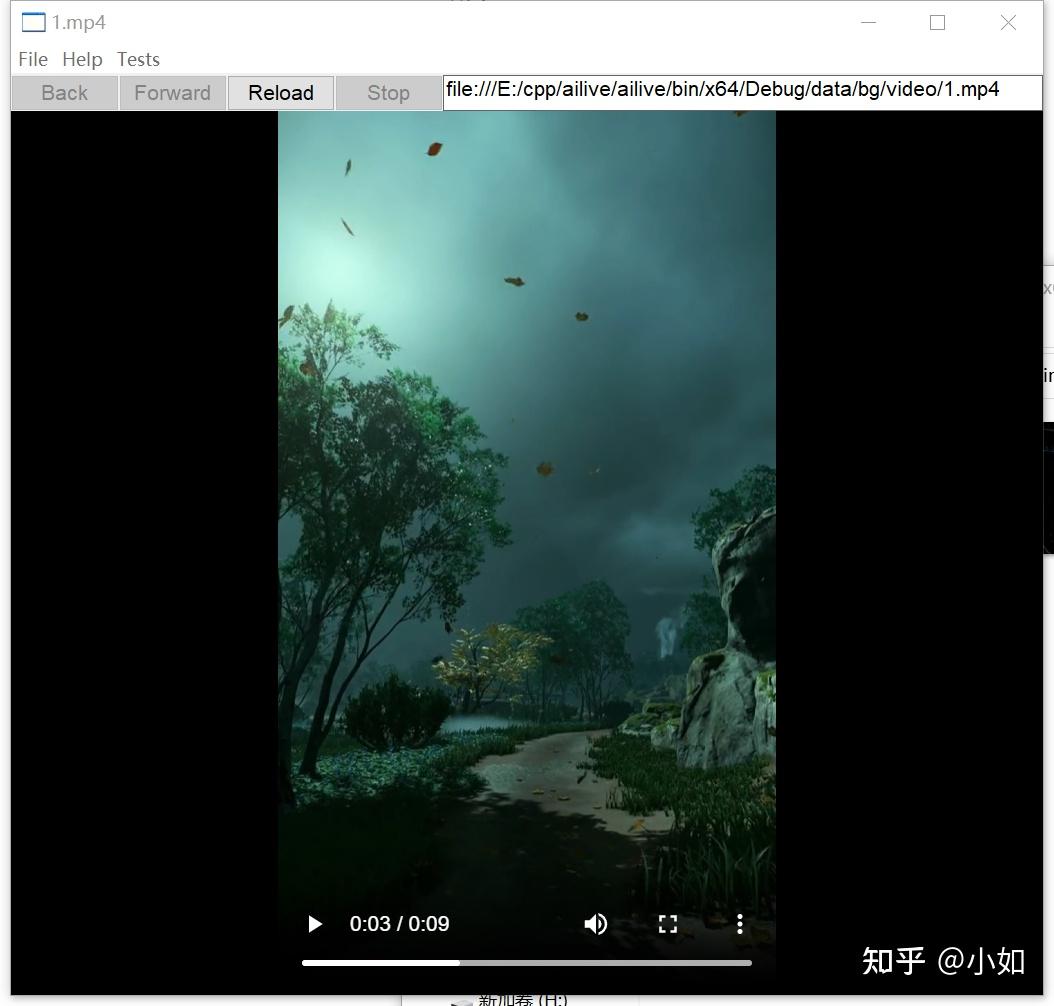
Task: Enter fullscreen with the video fullscreen icon
Action: click(667, 924)
